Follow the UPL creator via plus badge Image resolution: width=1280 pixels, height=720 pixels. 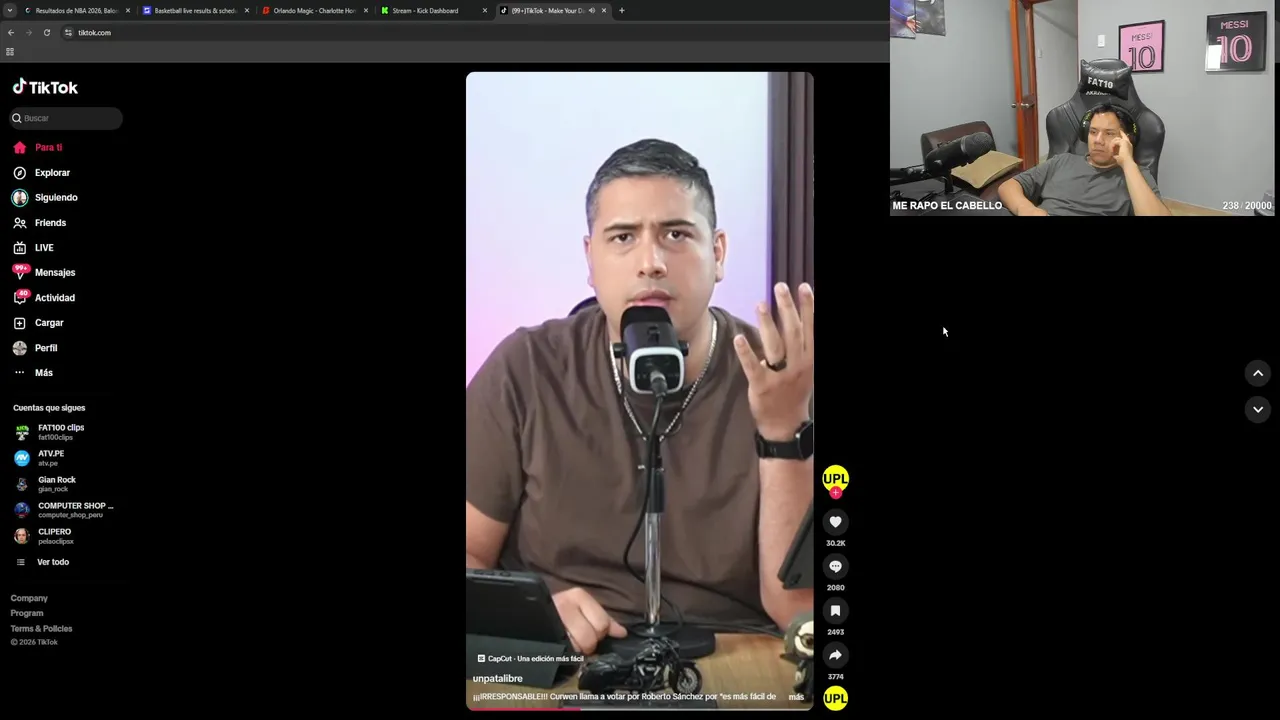[x=835, y=493]
